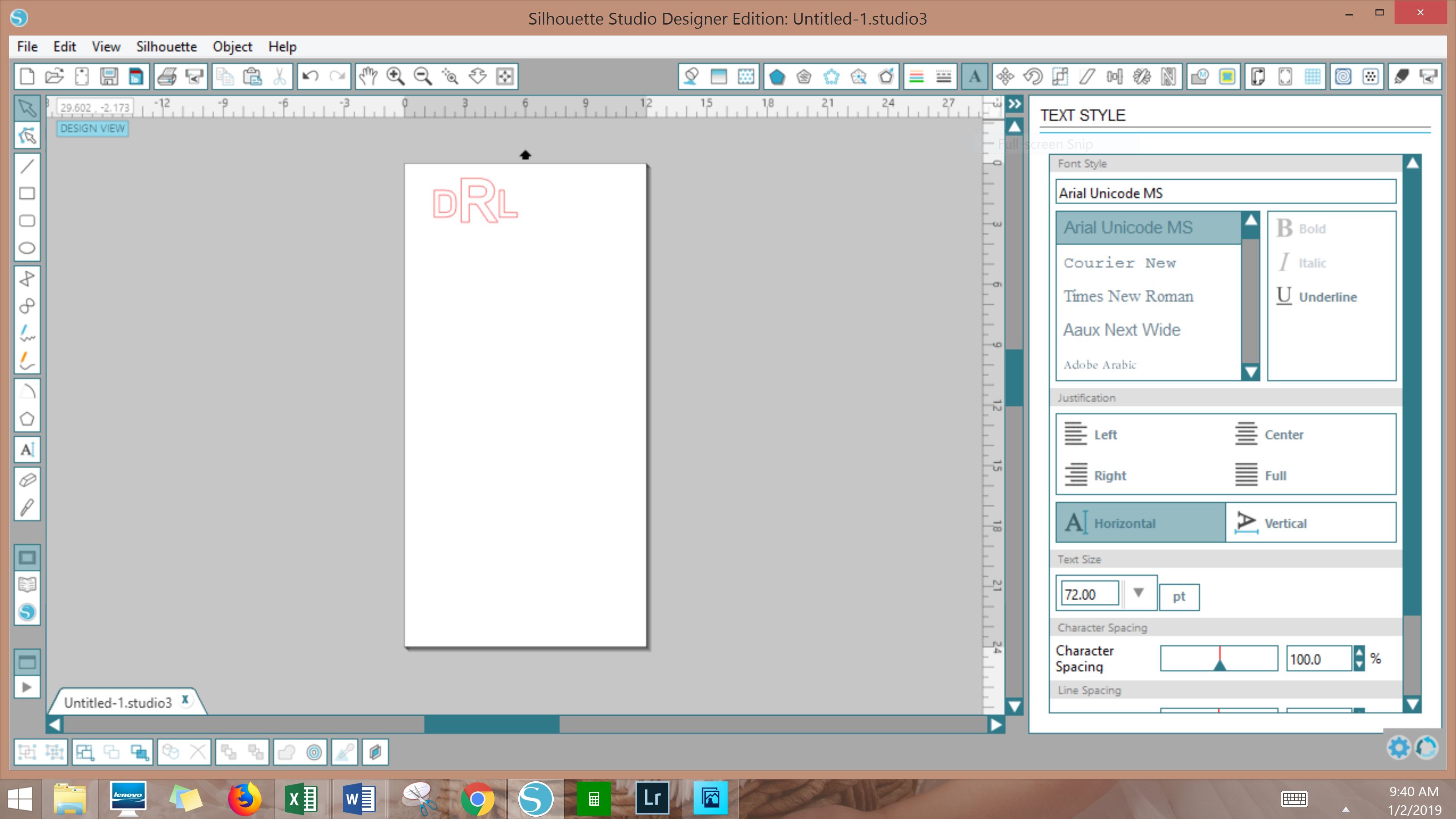The height and width of the screenshot is (819, 1456).
Task: Click Text Style panel scroll down arrow
Action: tap(1412, 704)
